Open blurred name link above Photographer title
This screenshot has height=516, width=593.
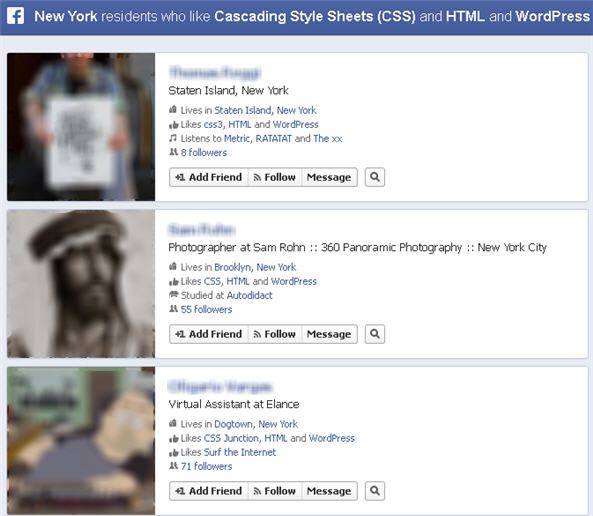pos(202,229)
